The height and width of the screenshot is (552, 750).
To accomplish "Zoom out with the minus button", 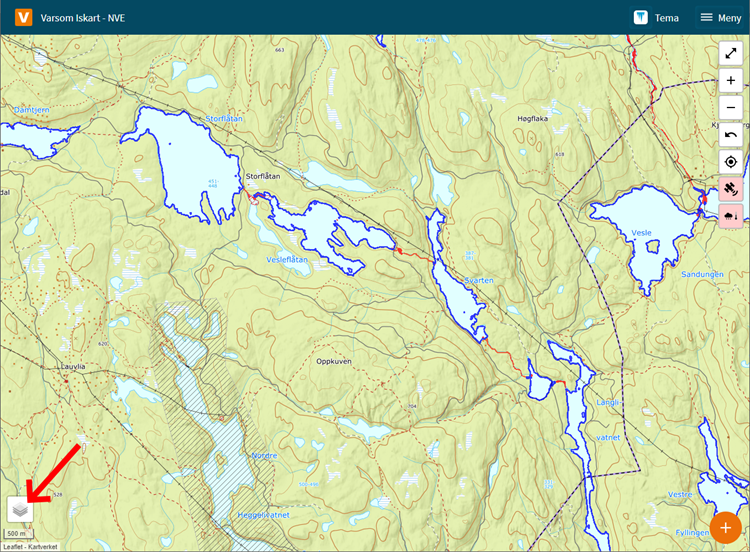I will [x=731, y=107].
